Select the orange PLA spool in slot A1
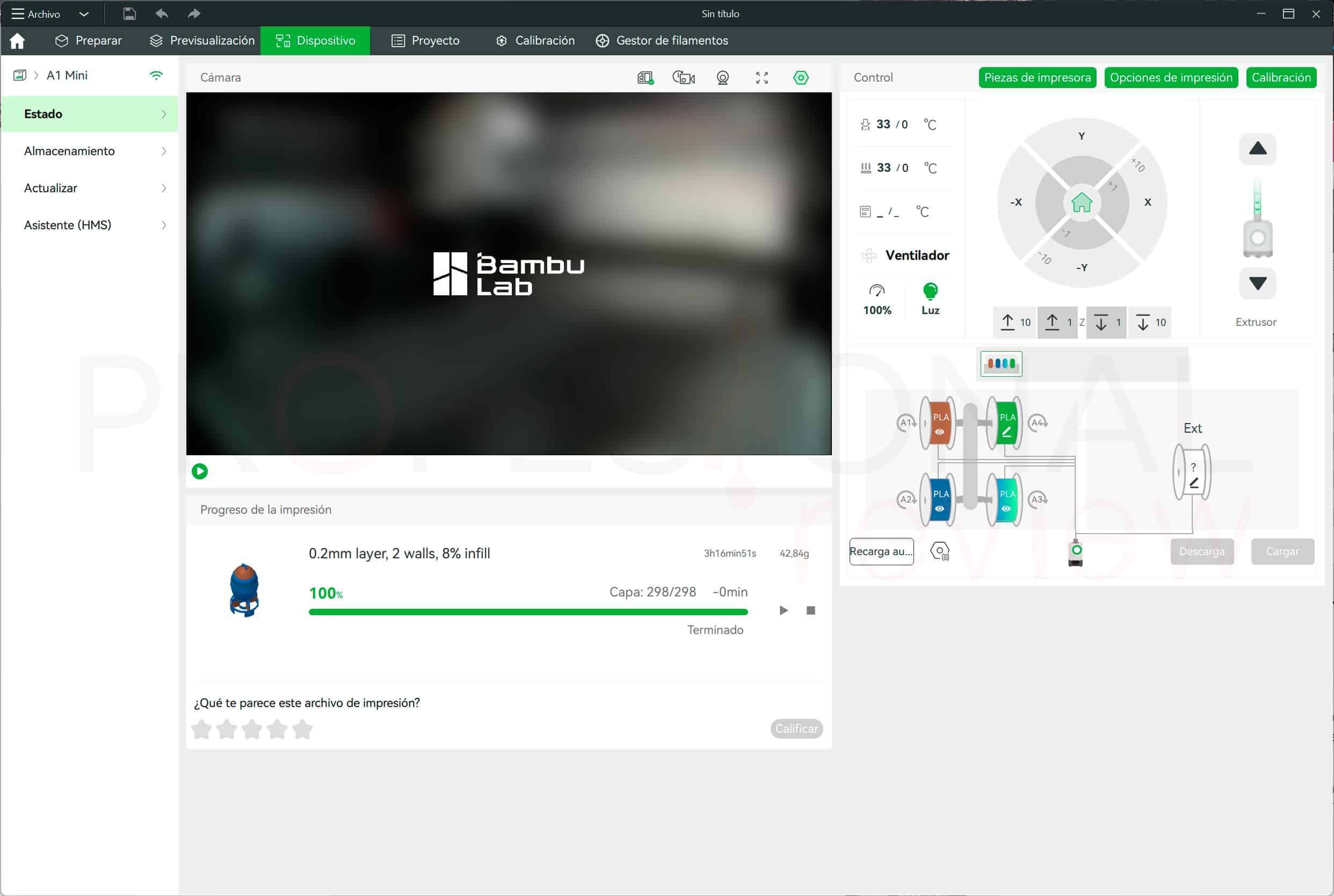Screen dimensions: 1334x896 click(939, 423)
